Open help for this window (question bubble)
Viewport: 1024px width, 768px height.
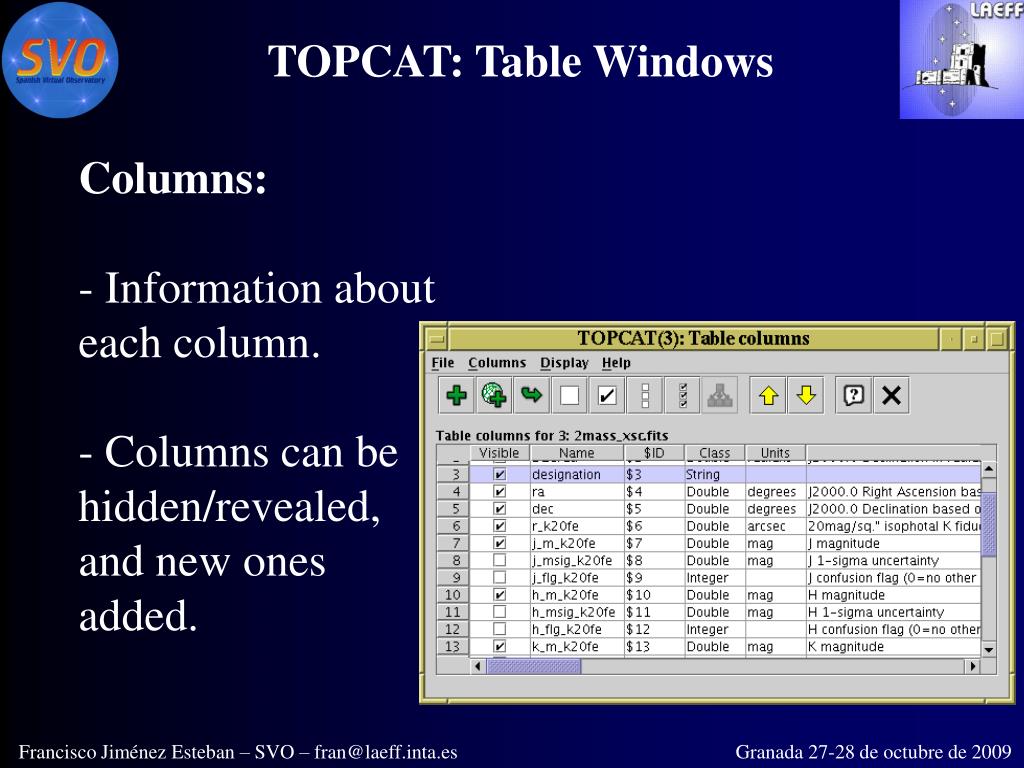pyautogui.click(x=854, y=395)
